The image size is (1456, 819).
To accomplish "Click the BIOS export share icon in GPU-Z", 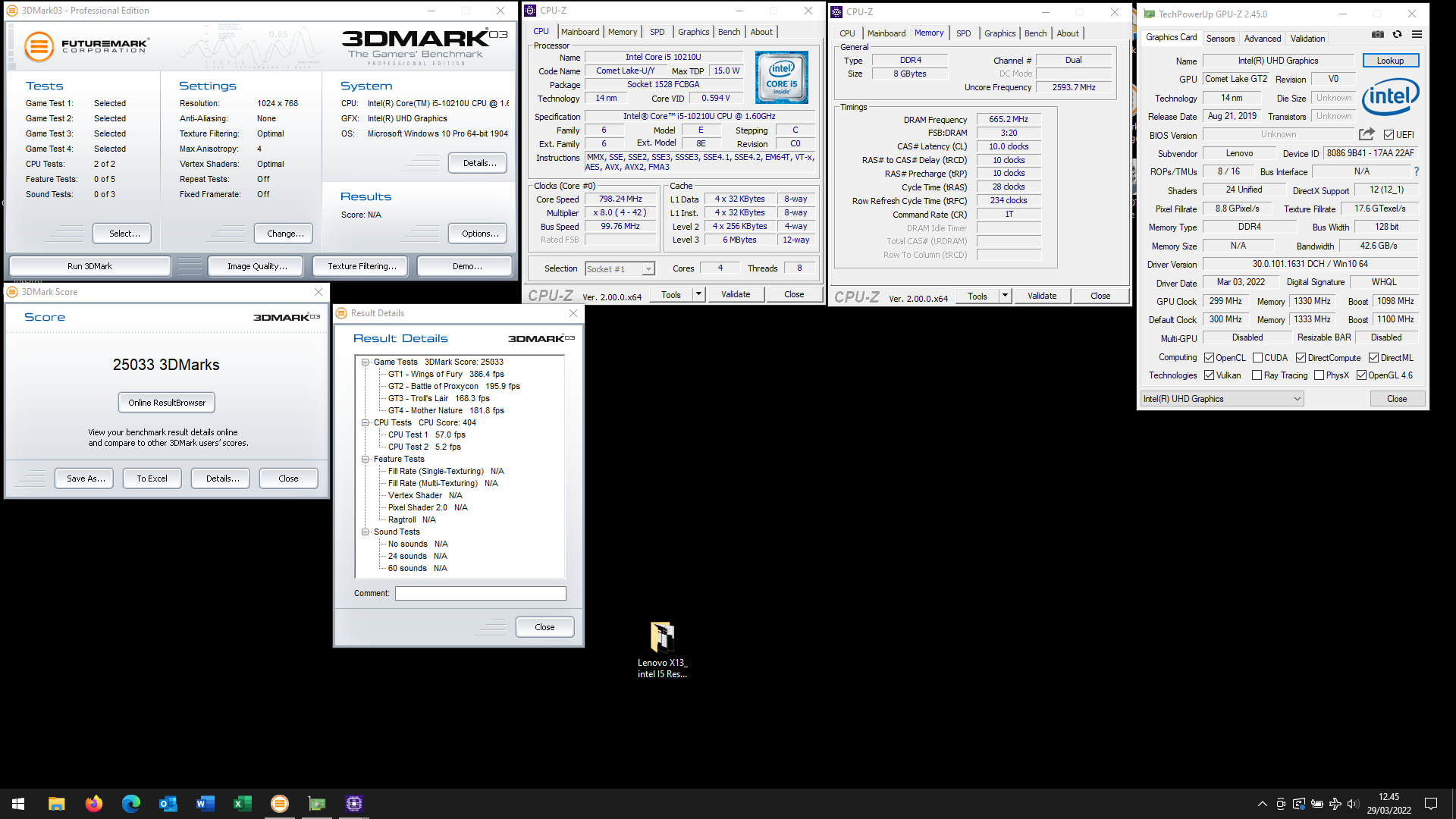I will click(x=1367, y=134).
